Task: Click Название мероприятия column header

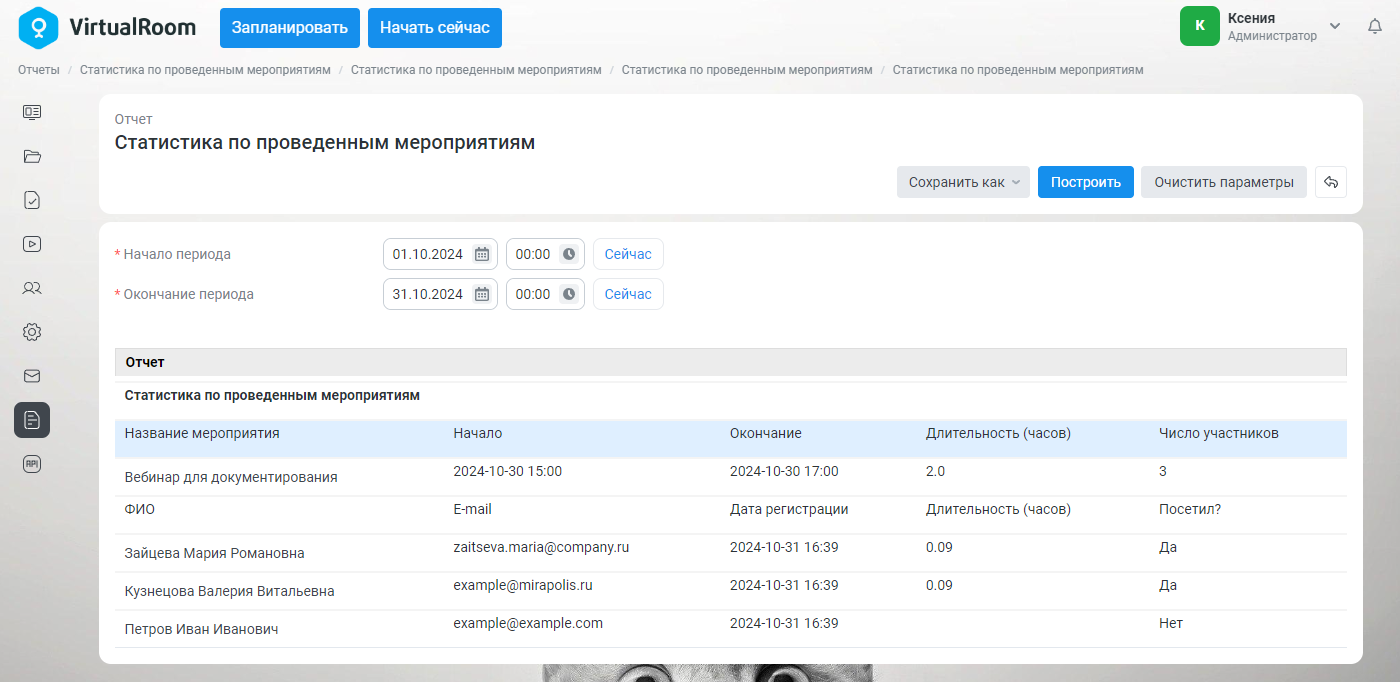Action: tap(202, 433)
